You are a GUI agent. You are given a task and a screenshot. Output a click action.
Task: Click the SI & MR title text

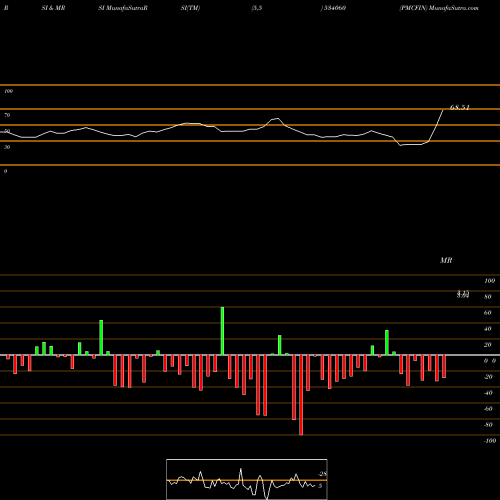click(x=53, y=8)
